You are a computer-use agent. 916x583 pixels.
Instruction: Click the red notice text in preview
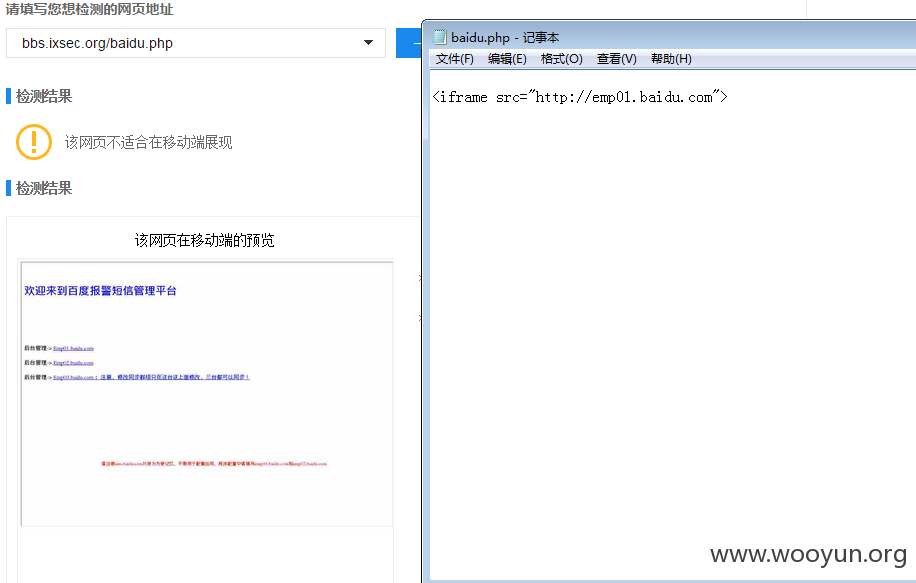click(214, 464)
